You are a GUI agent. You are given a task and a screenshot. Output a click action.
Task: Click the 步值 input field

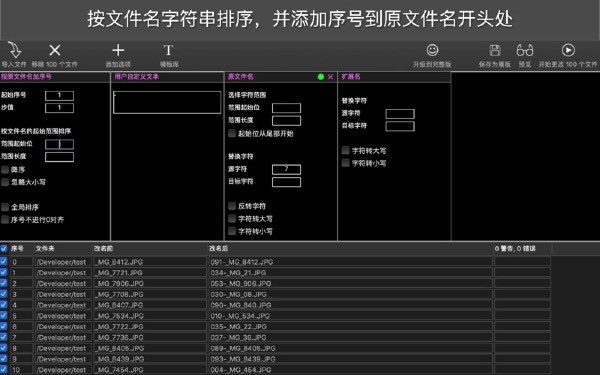[x=59, y=108]
